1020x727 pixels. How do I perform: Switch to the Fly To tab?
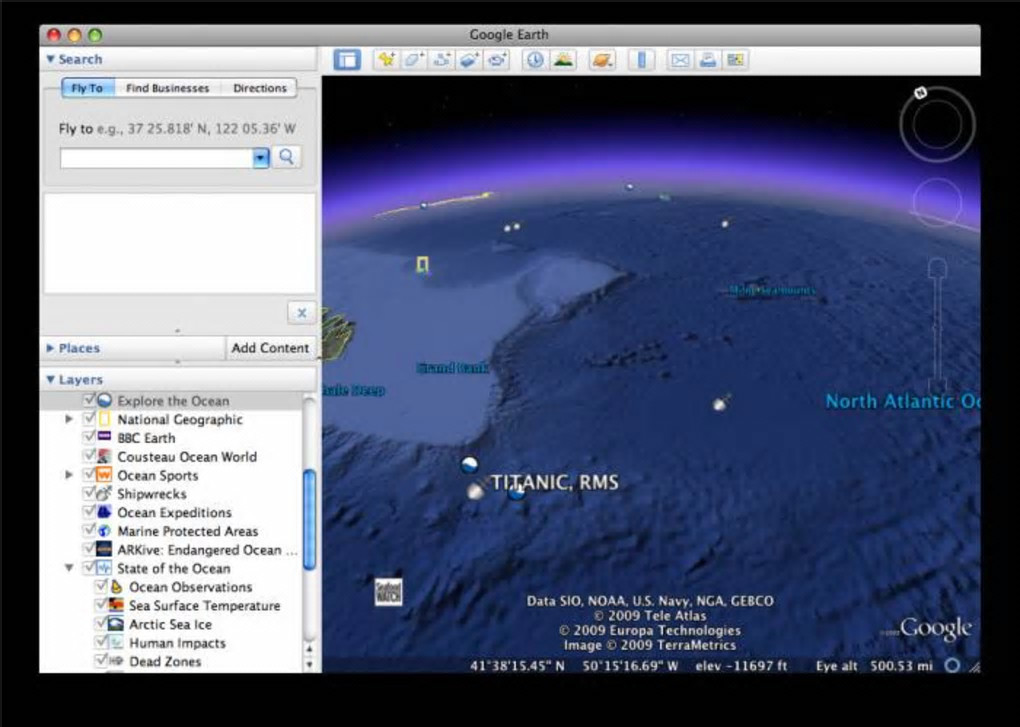[x=88, y=88]
